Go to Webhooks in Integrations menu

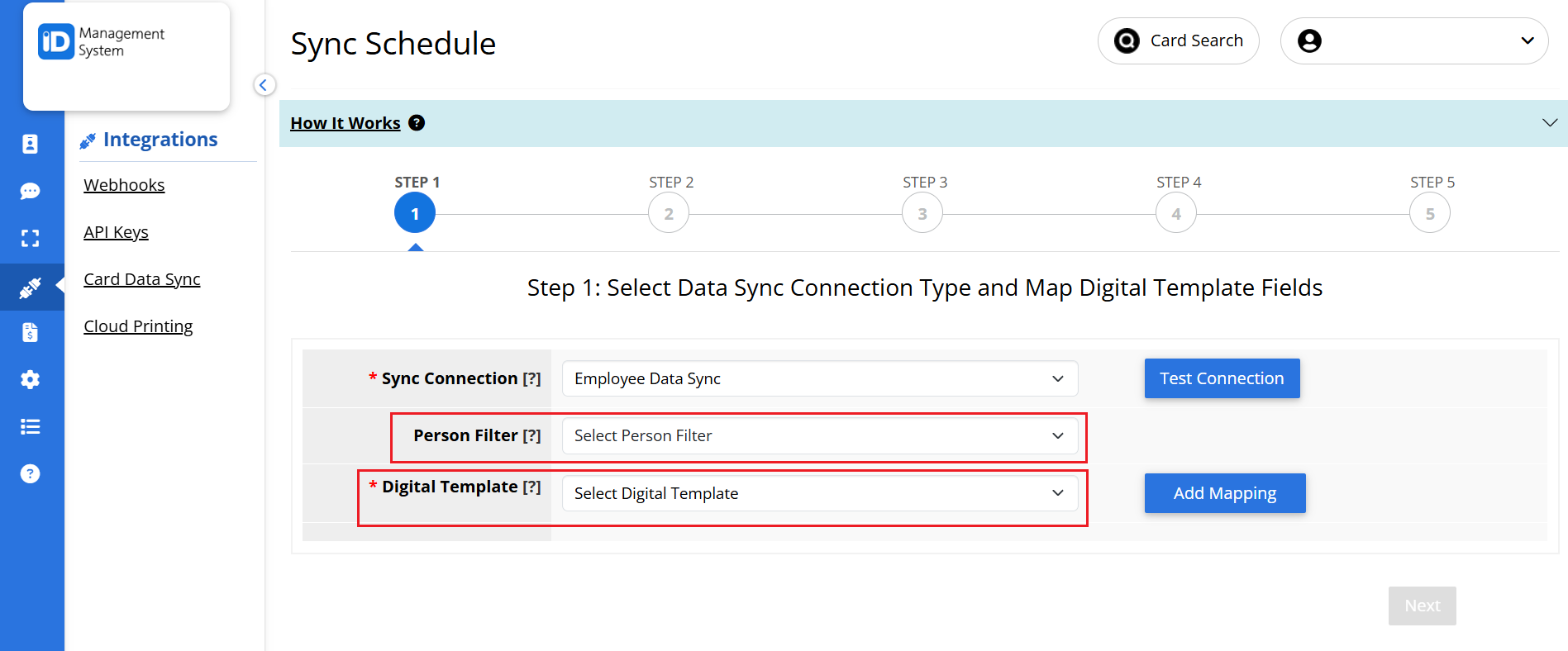click(124, 185)
